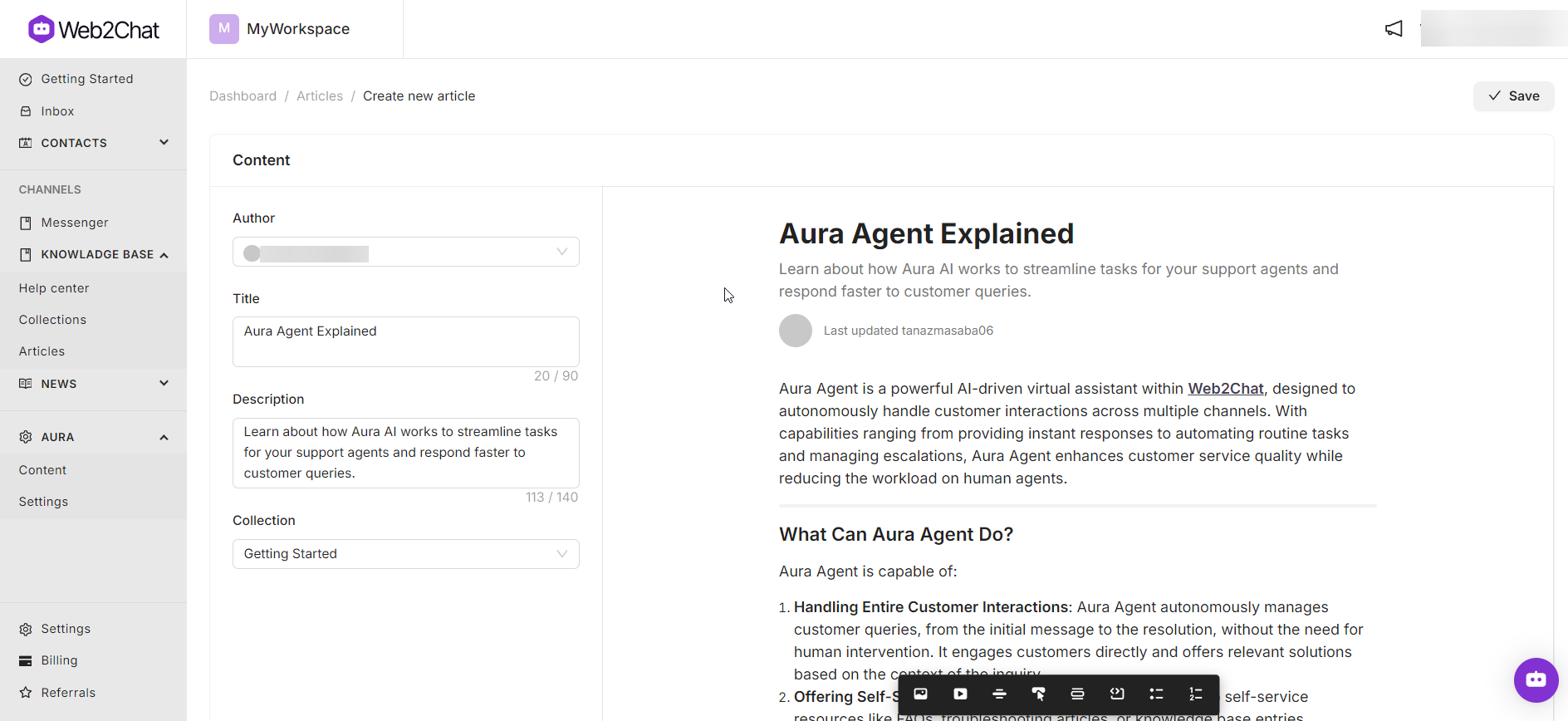Click 'Create new article' breadcrumb text
Viewport: 1568px width, 721px height.
tap(419, 96)
